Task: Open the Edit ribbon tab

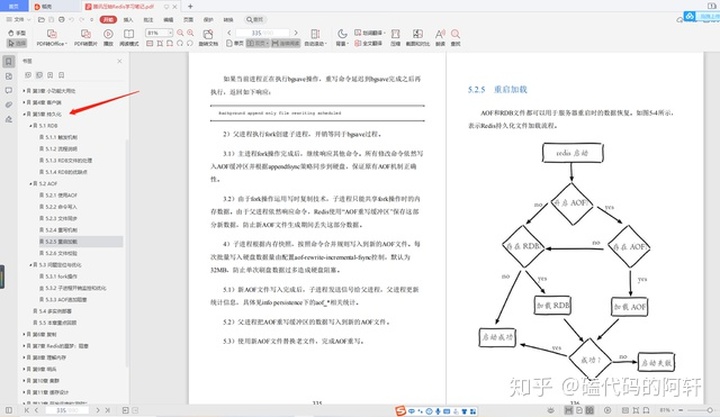Action: 169,20
